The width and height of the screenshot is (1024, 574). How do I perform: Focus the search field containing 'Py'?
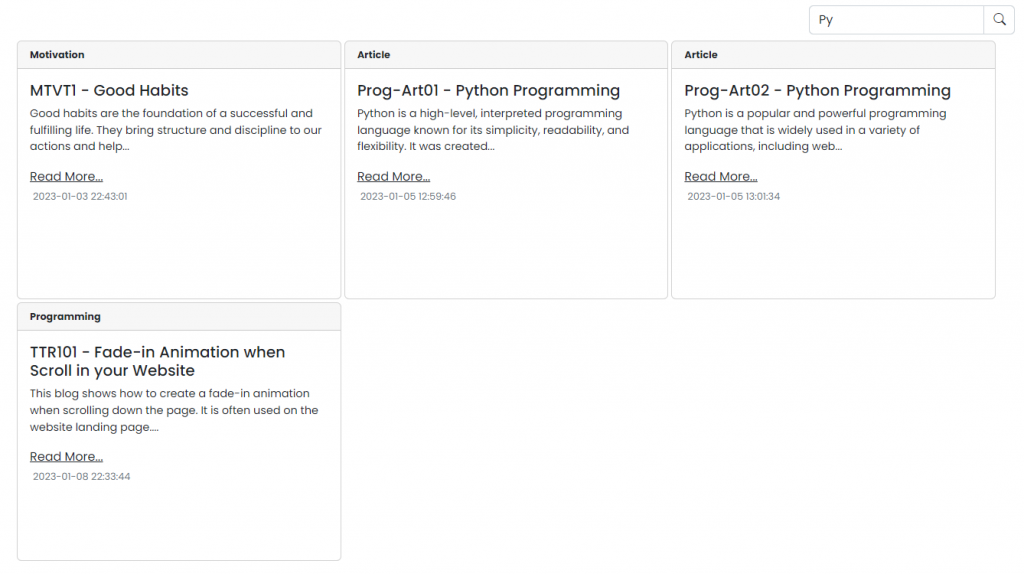(896, 20)
